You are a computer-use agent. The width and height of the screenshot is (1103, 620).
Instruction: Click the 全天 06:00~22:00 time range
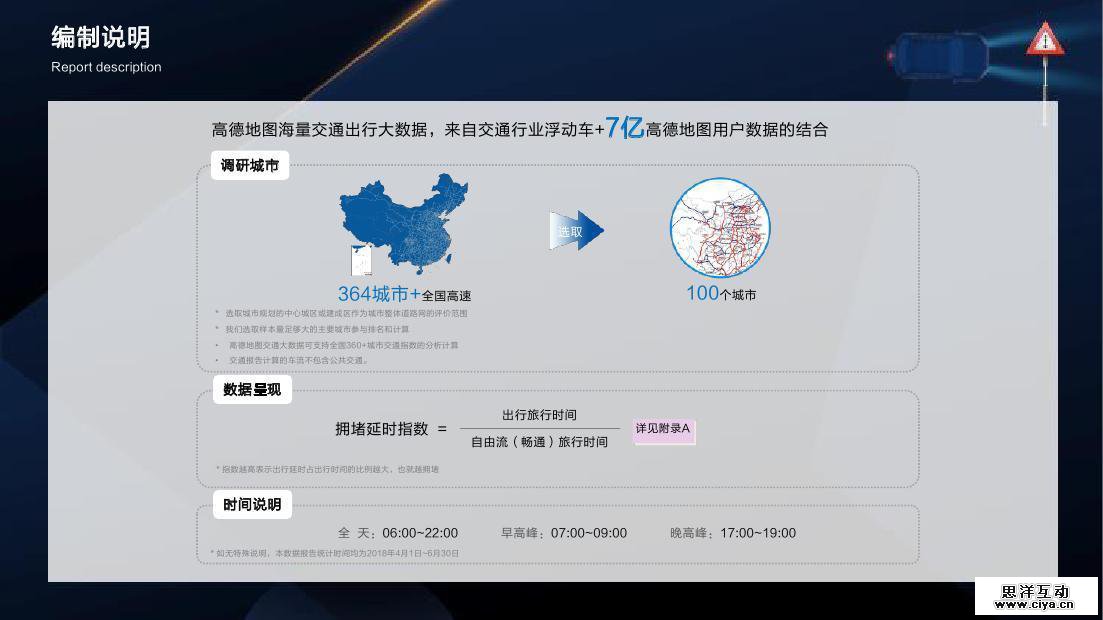(x=398, y=533)
